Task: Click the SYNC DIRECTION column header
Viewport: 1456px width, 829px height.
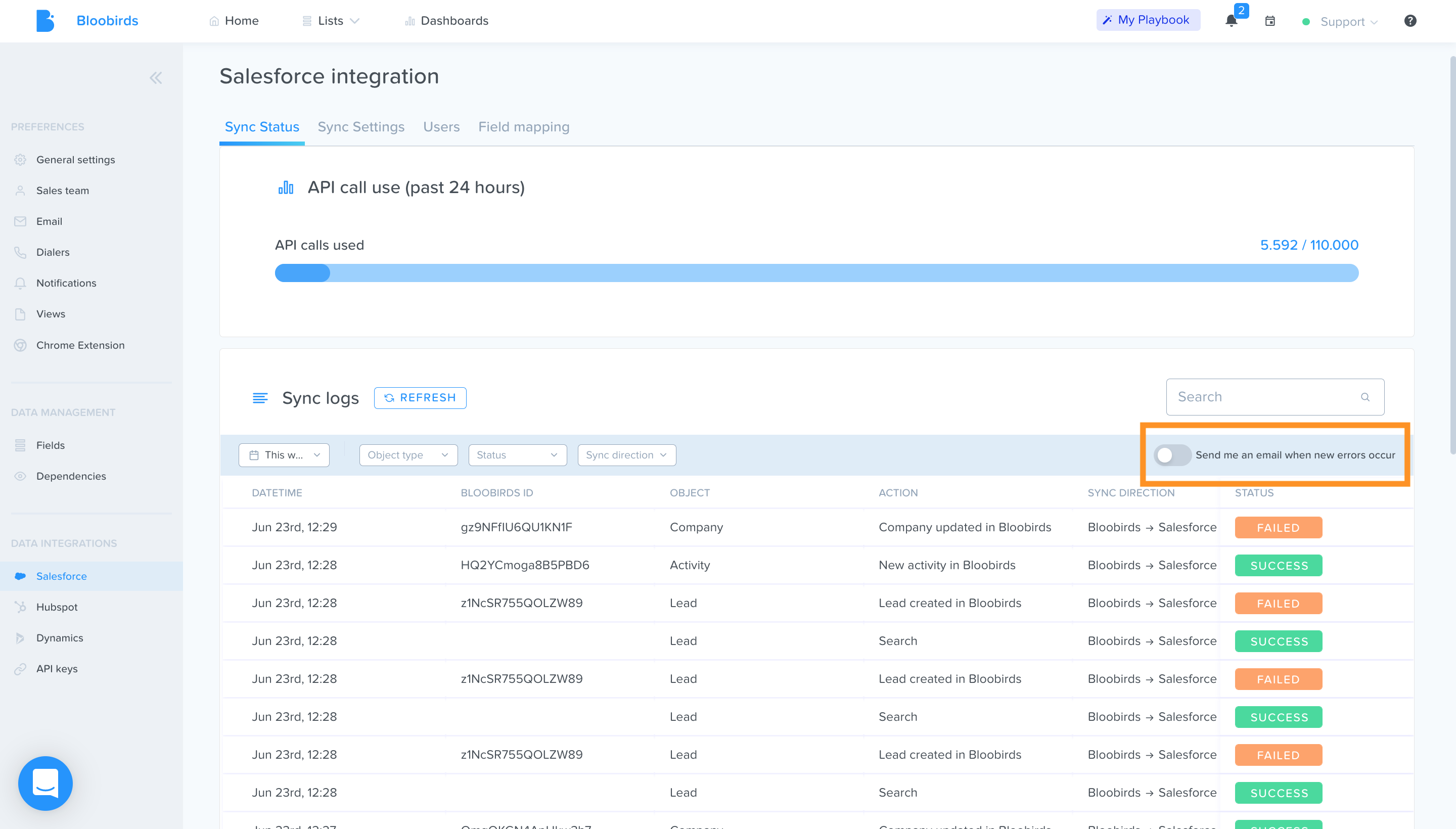Action: (1131, 493)
